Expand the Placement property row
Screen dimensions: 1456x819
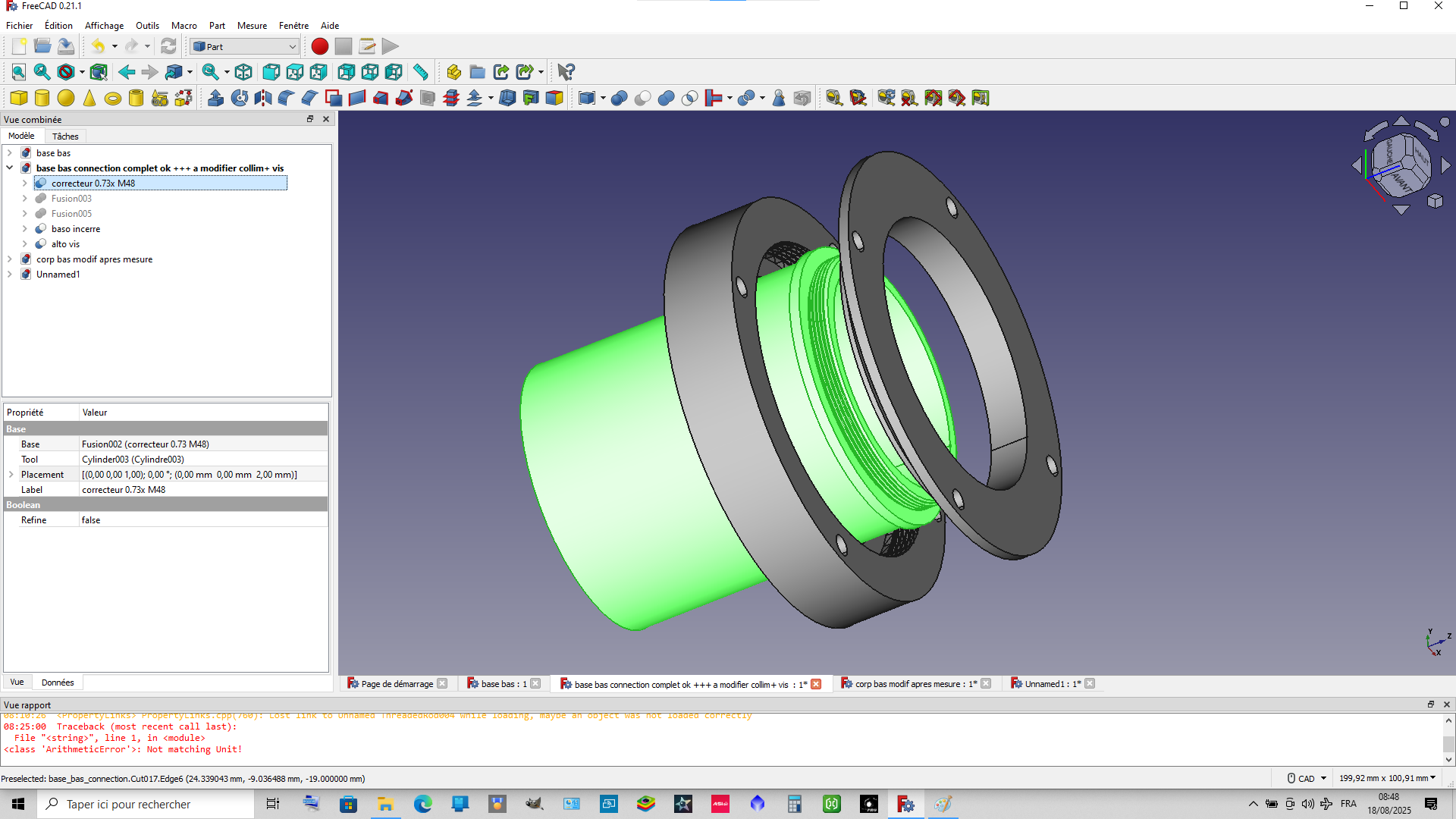coord(11,475)
